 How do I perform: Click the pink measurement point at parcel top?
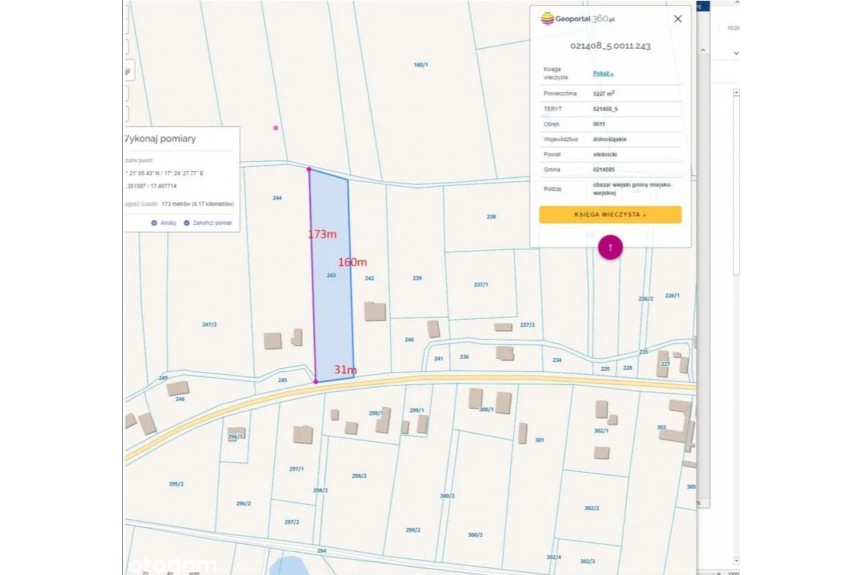(309, 169)
